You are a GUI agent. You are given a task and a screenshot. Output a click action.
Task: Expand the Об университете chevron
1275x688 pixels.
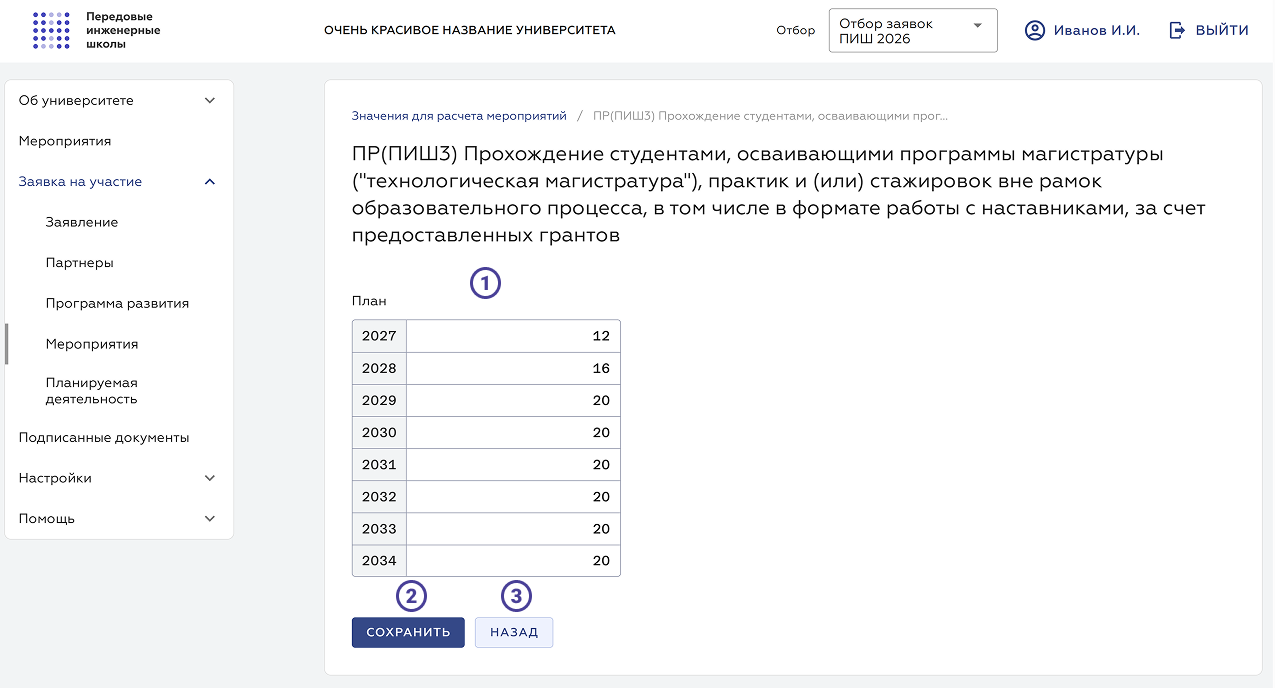[210, 101]
